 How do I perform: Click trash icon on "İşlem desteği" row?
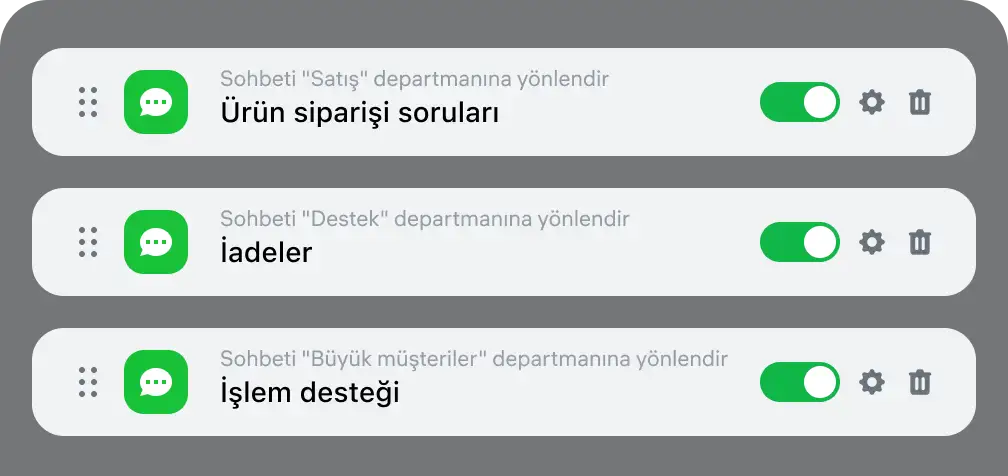pyautogui.click(x=920, y=382)
